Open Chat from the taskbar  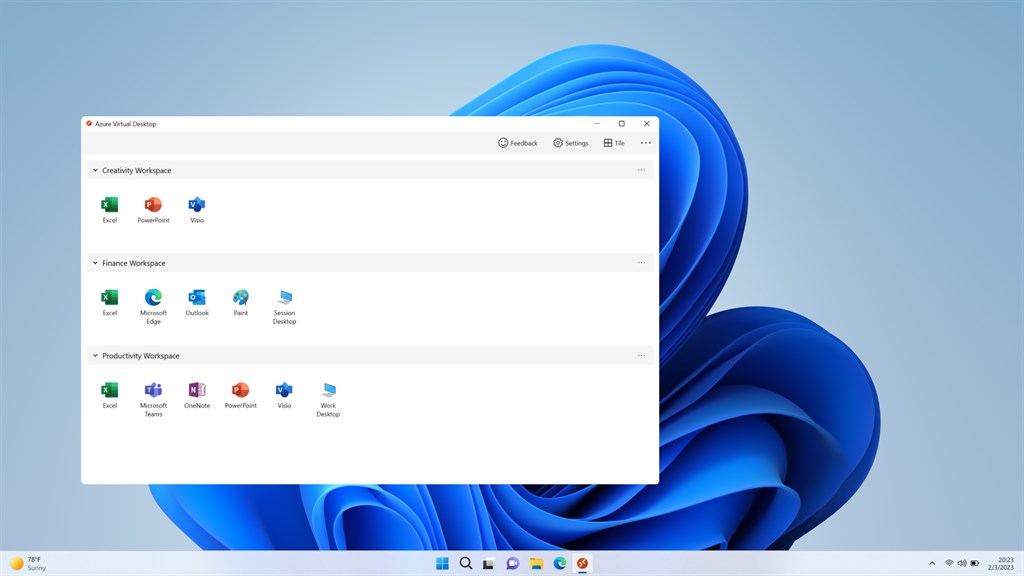(513, 563)
